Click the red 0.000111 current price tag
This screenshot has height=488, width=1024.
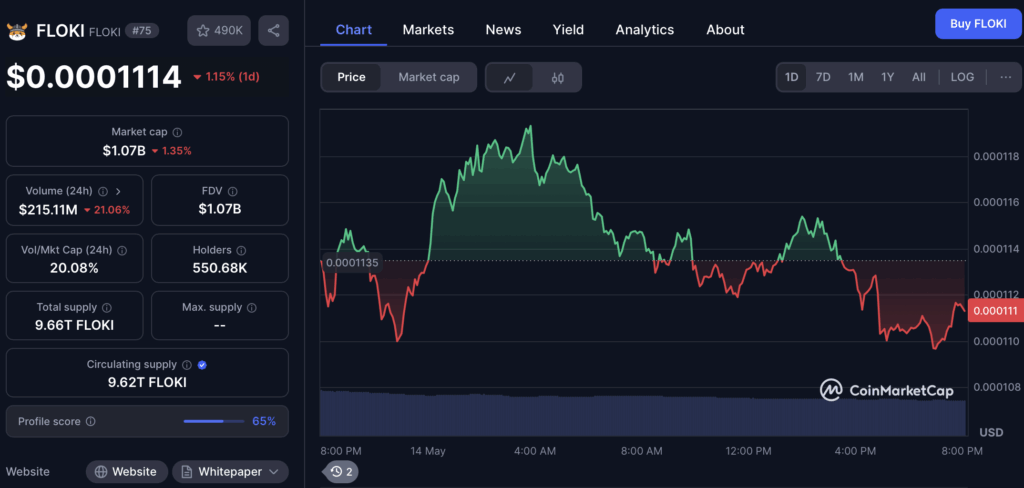pos(994,311)
